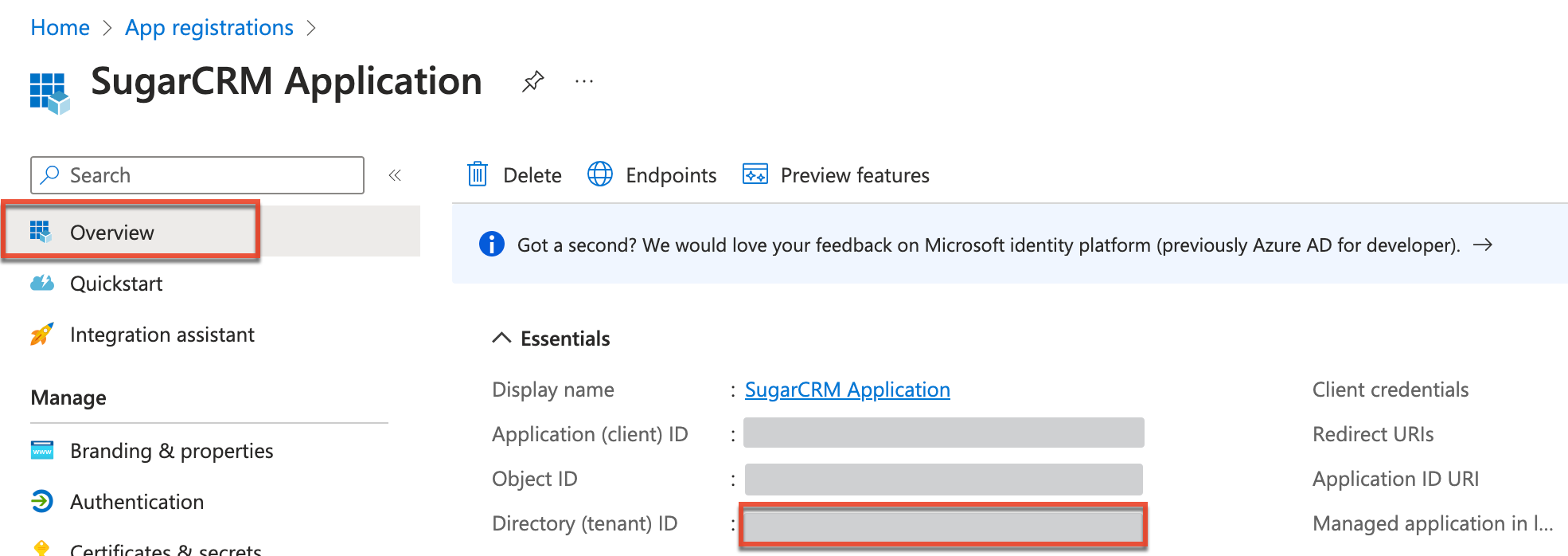Open the Microsoft identity platform feedback message
This screenshot has height=556, width=1568.
pyautogui.click(x=989, y=245)
